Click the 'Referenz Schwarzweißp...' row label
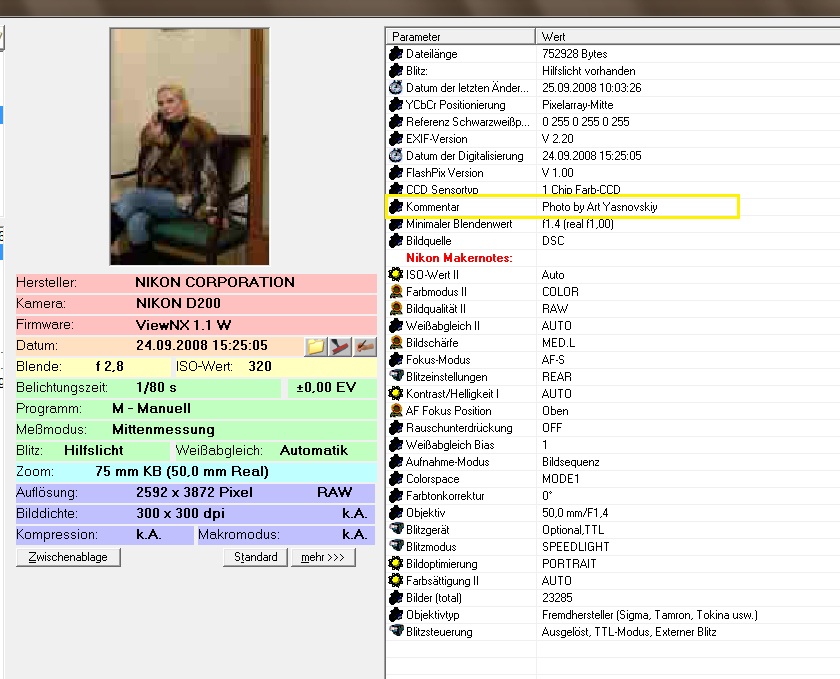The height and width of the screenshot is (679, 840). [468, 122]
